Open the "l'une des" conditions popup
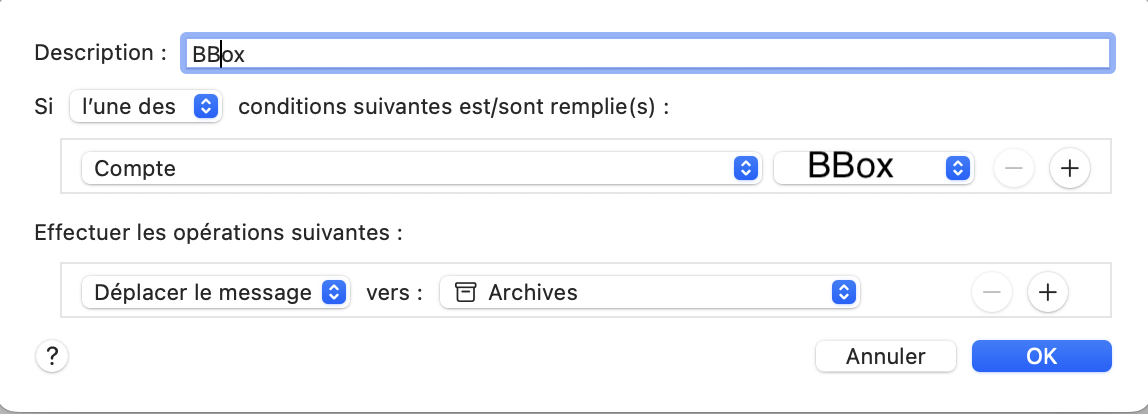Viewport: 1148px width, 414px height. click(x=146, y=107)
